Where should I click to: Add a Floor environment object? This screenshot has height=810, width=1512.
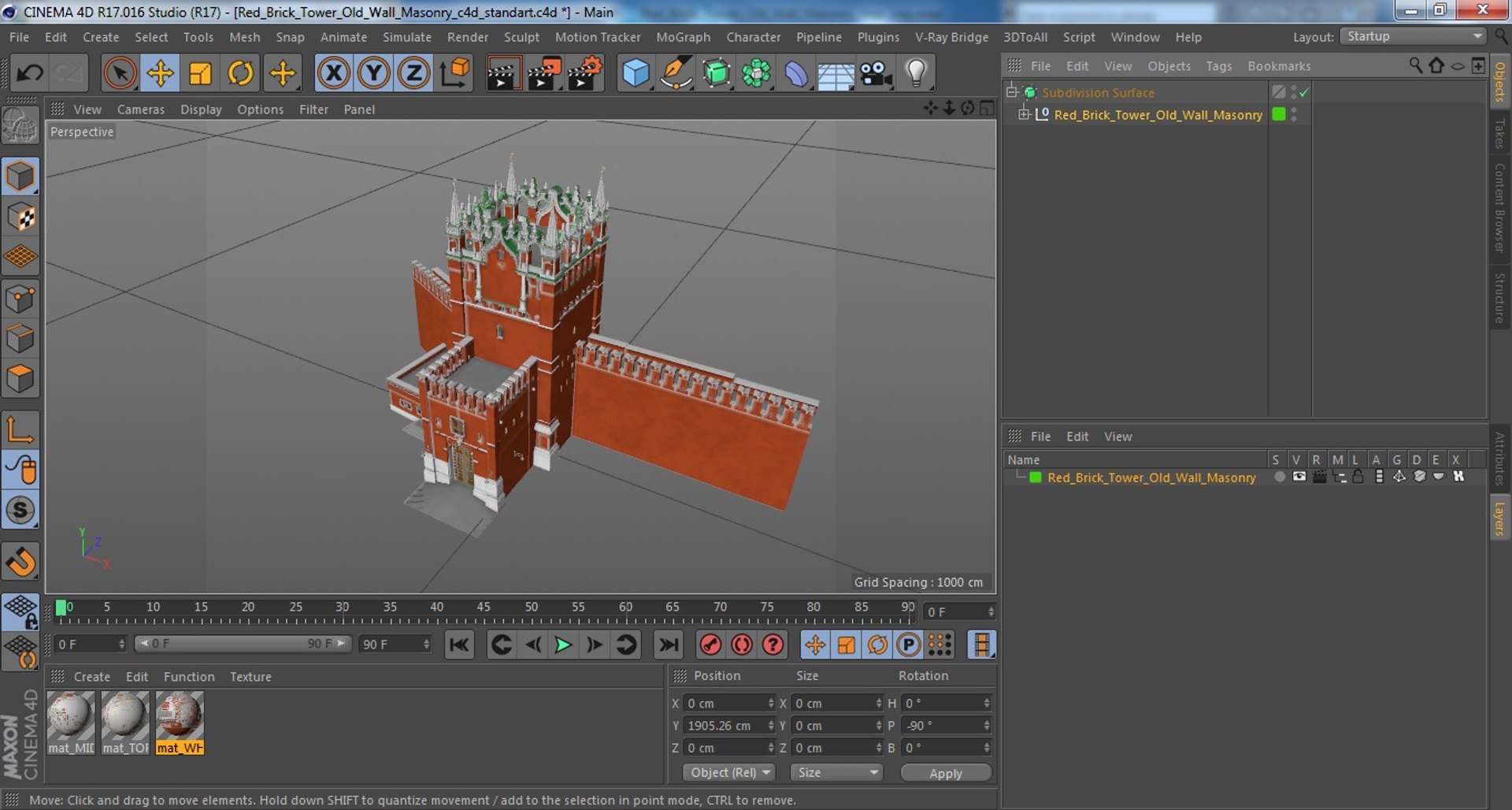836,73
